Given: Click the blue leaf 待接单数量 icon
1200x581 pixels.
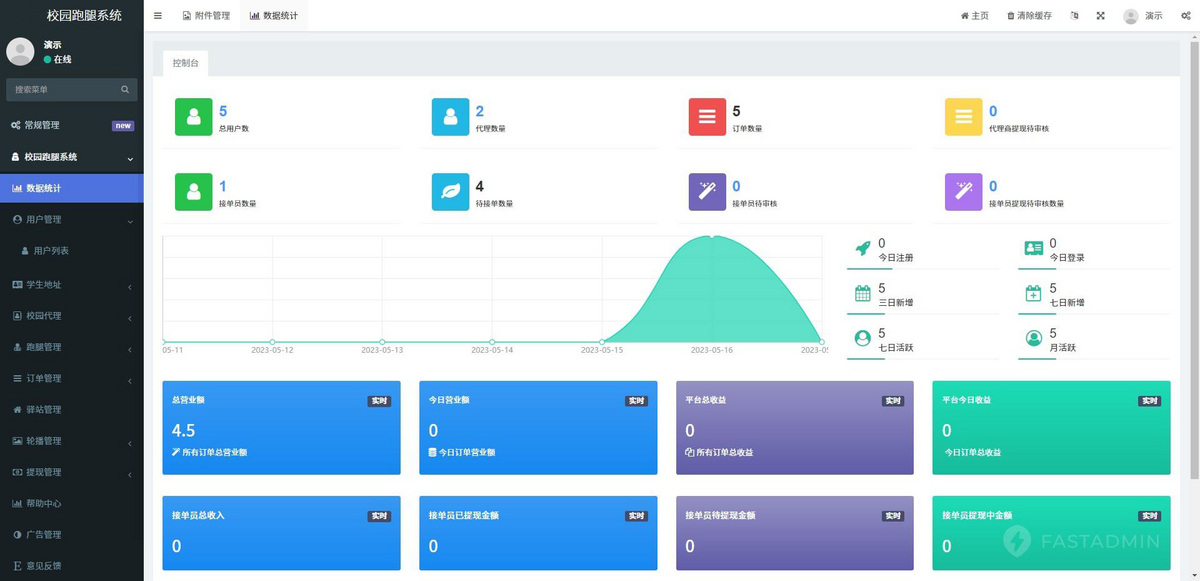Looking at the screenshot, I should 450,192.
